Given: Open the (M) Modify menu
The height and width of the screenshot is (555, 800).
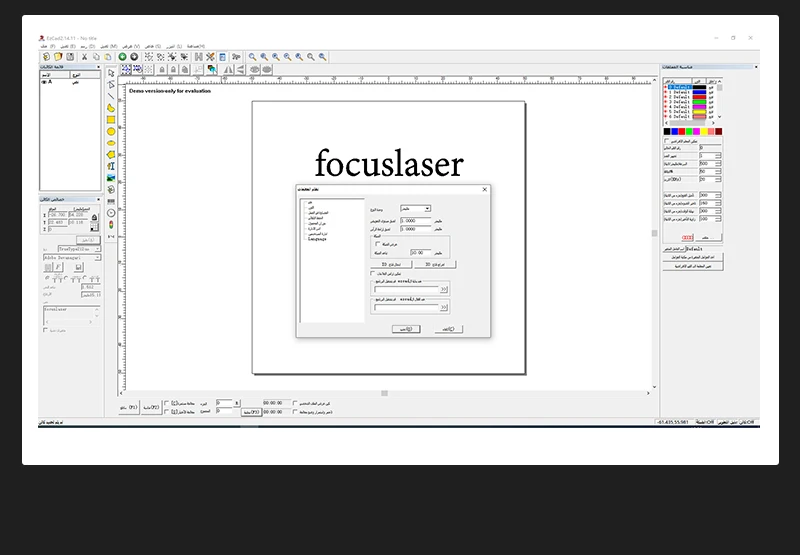Looking at the screenshot, I should (109, 46).
